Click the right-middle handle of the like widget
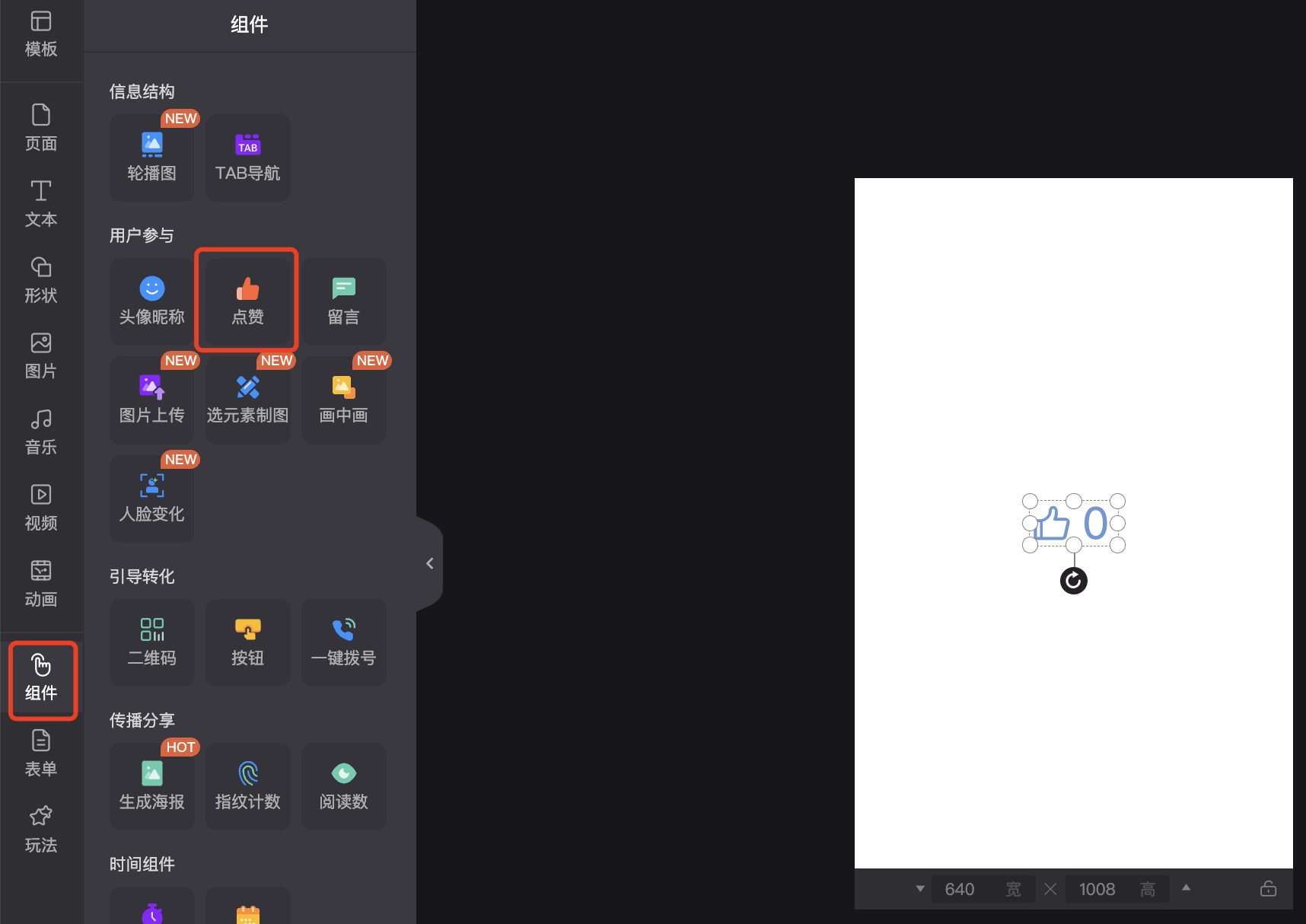The image size is (1306, 924). click(1117, 523)
